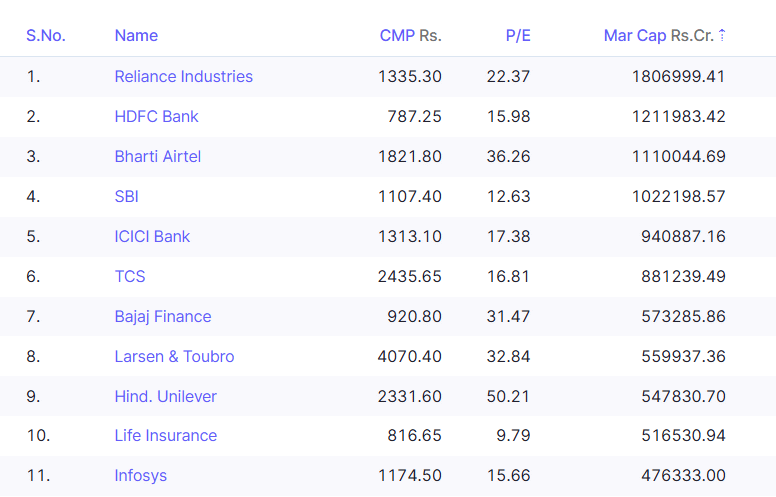Open the Bajaj Finance page link

[x=163, y=316]
